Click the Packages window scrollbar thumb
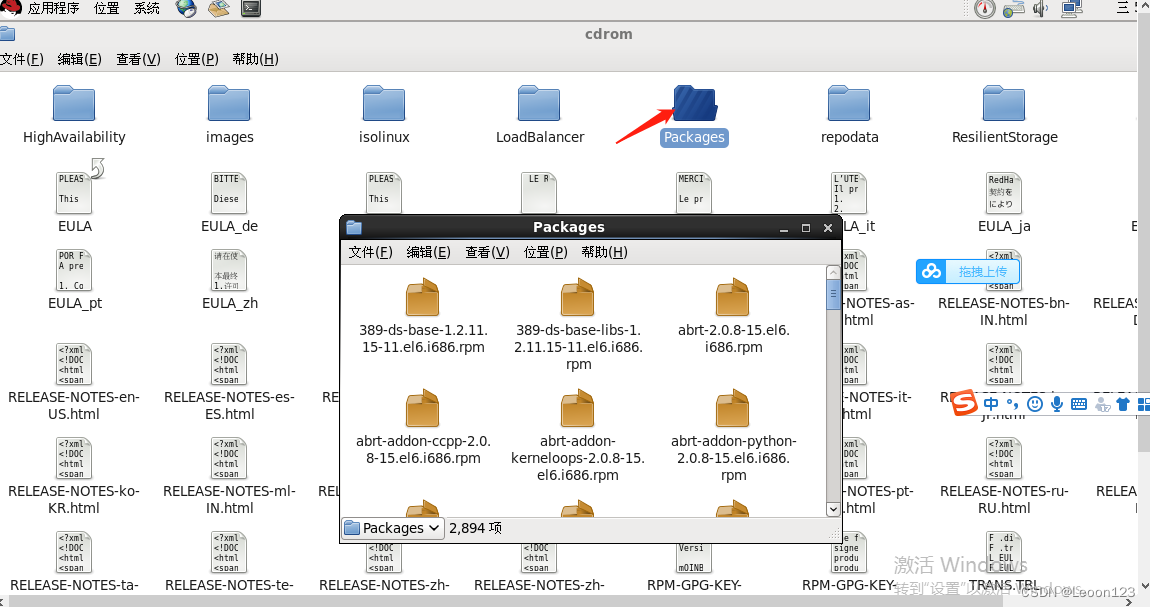This screenshot has height=607, width=1150. [833, 295]
